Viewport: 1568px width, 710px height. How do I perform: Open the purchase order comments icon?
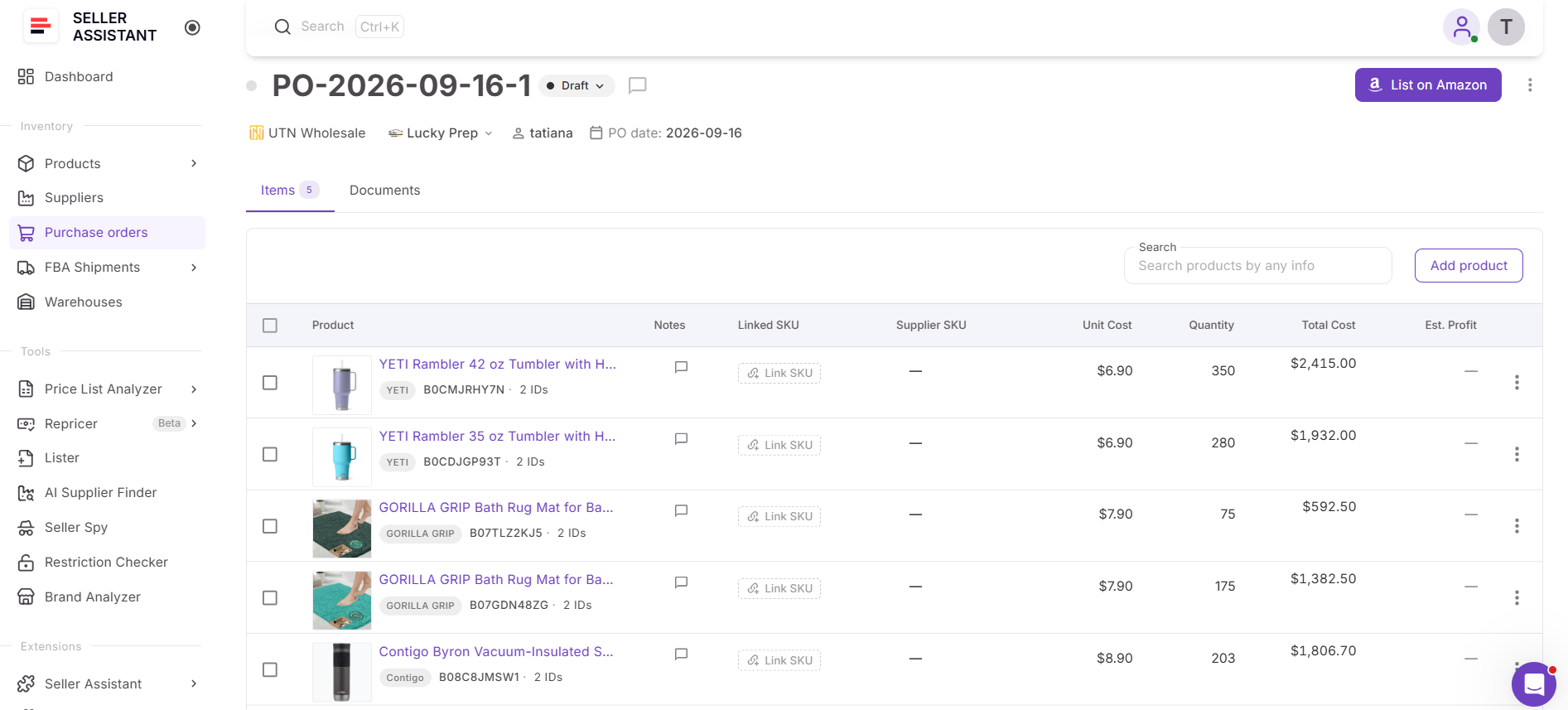pyautogui.click(x=637, y=85)
